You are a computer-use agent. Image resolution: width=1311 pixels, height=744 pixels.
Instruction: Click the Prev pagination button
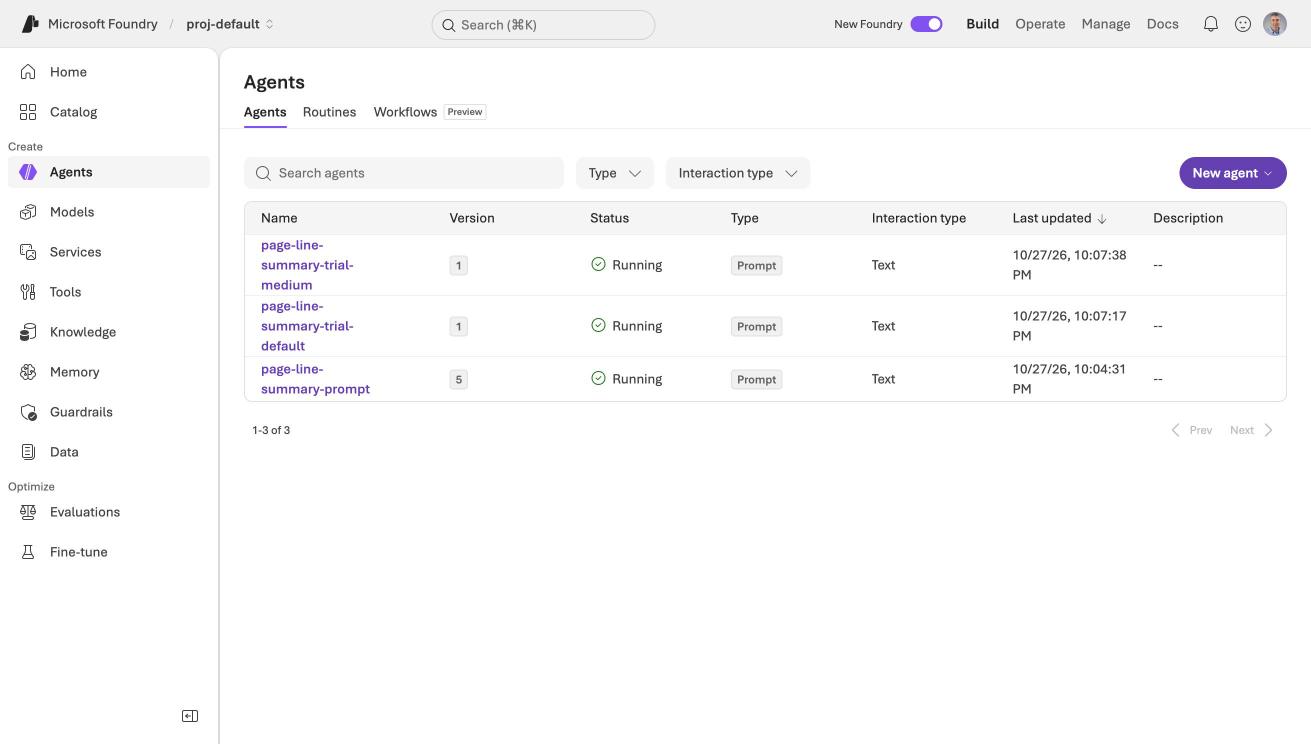pos(1191,430)
